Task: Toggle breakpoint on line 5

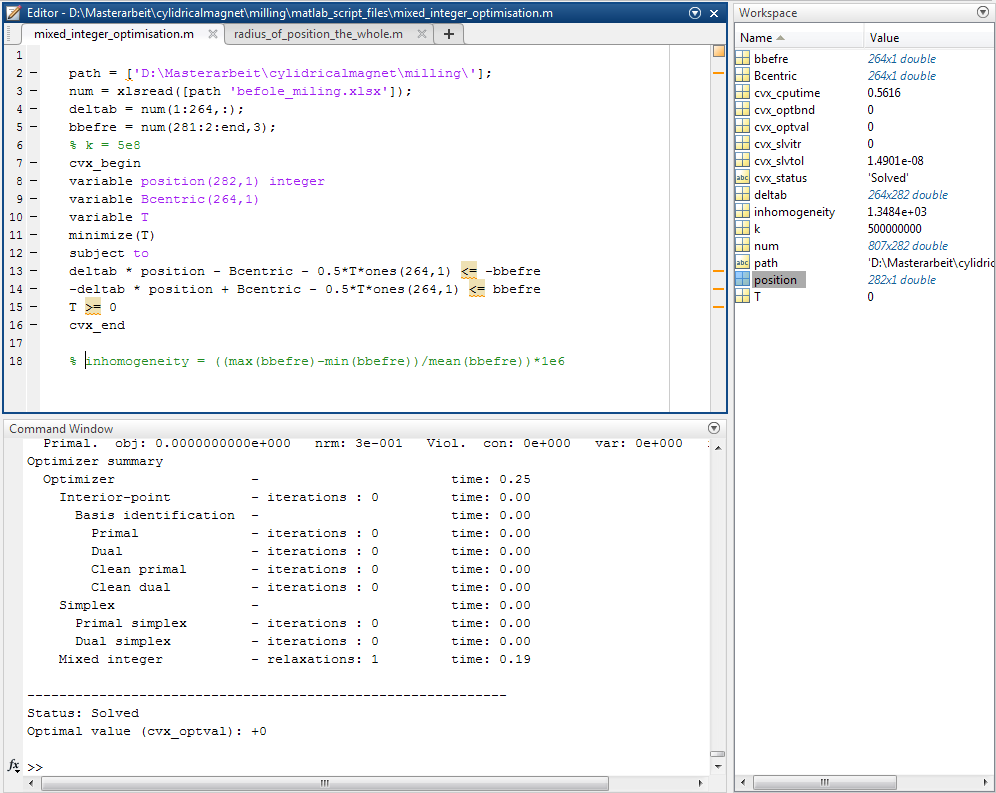Action: pos(34,127)
